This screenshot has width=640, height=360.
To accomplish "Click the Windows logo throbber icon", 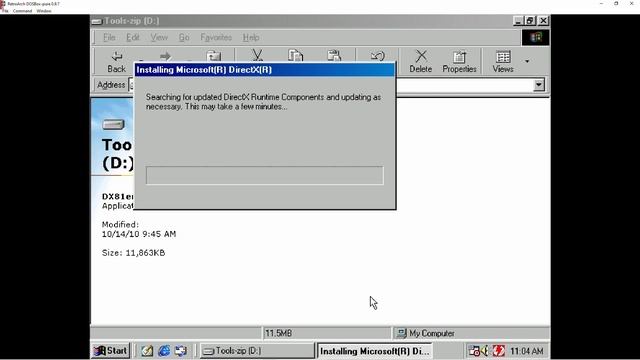I will (x=536, y=38).
